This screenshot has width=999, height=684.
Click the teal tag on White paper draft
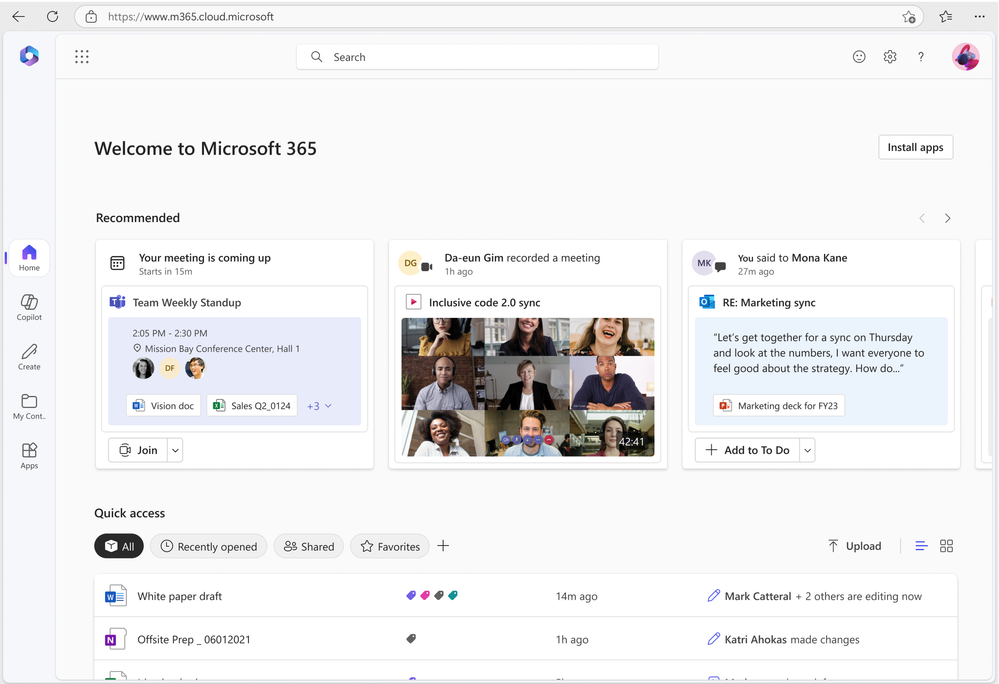[453, 595]
